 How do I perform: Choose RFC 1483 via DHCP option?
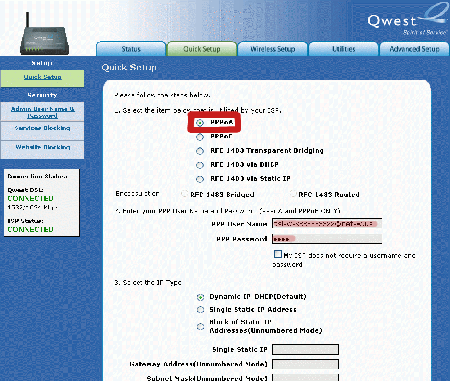[x=200, y=165]
